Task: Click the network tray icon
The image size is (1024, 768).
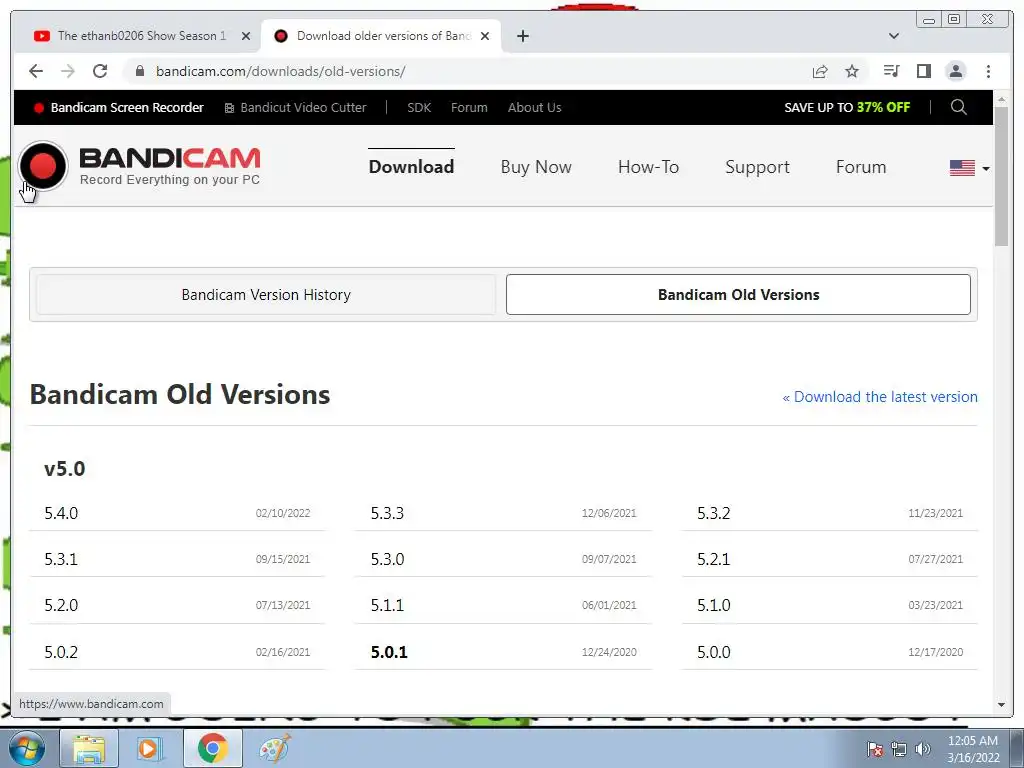Action: point(899,749)
